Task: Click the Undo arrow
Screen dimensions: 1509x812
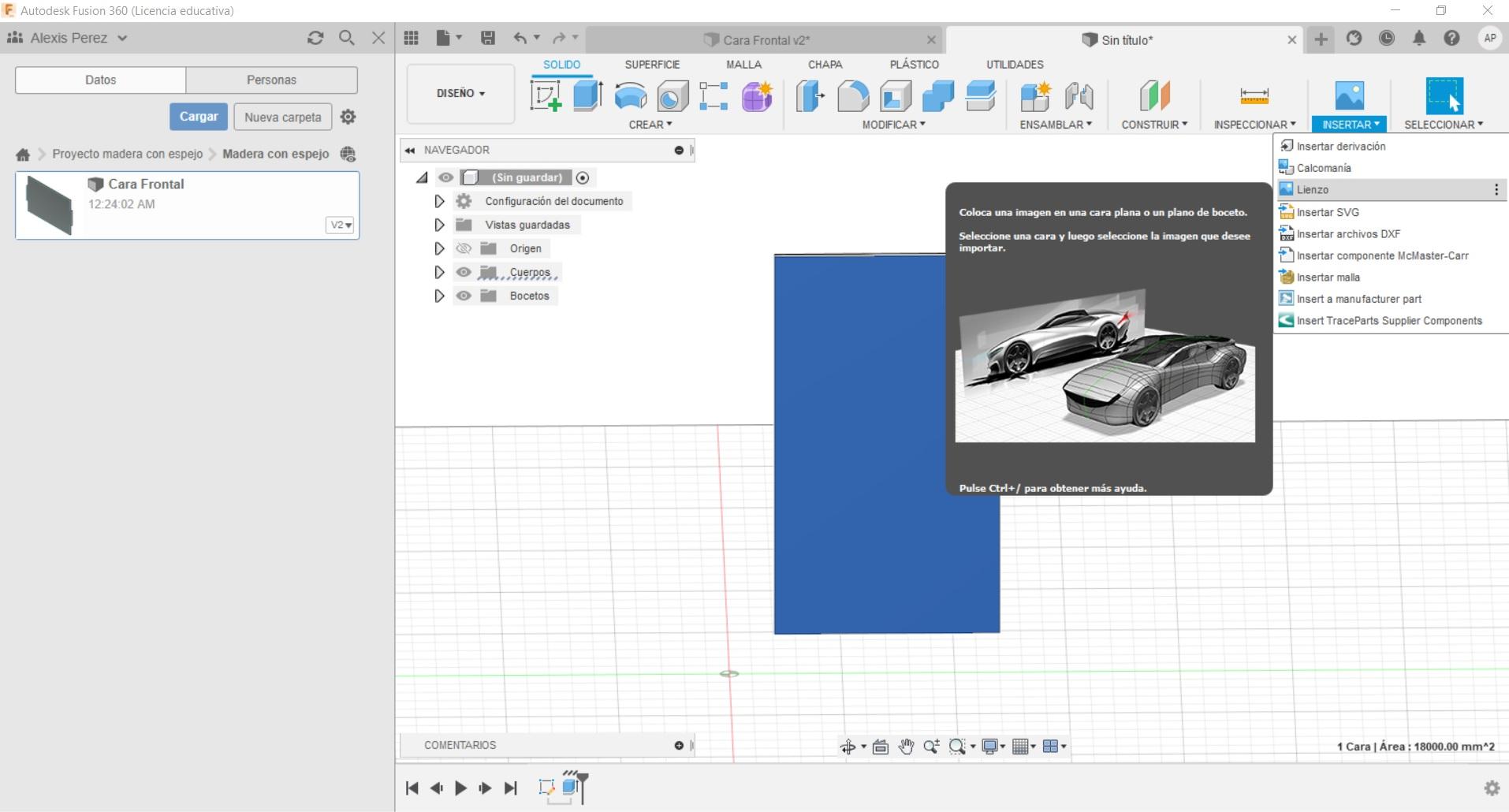Action: coord(520,38)
